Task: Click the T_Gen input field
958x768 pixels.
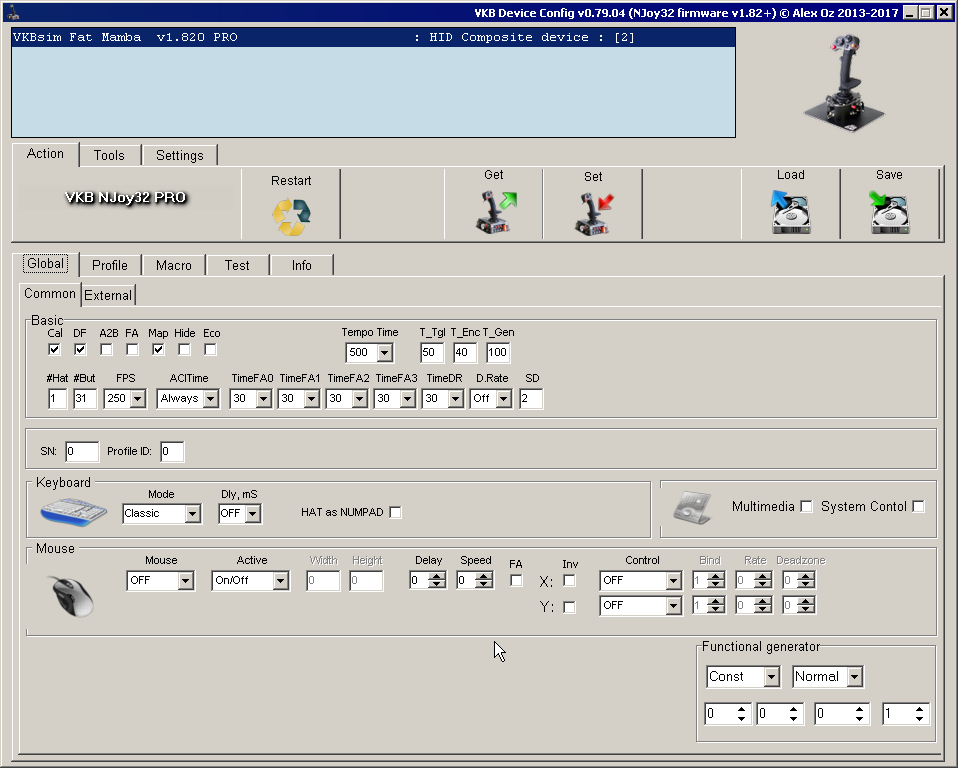Action: click(498, 353)
